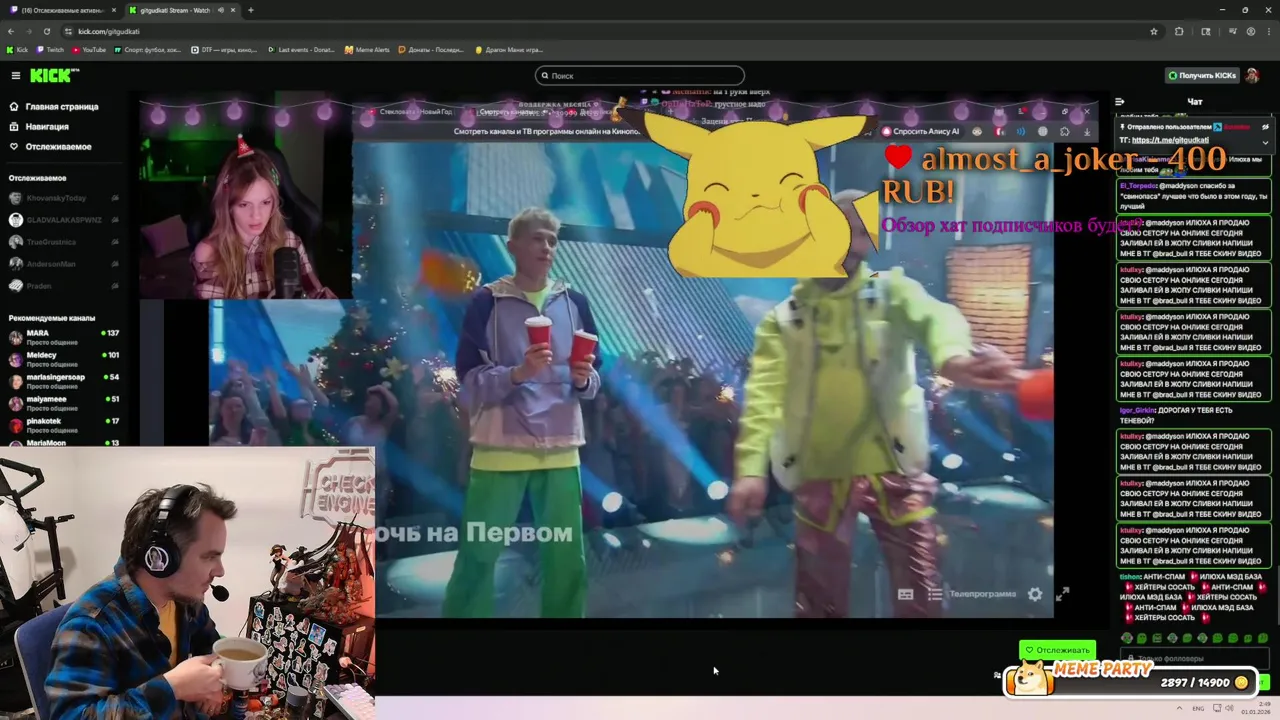Bookmark this page with the star icon
This screenshot has height=720, width=1280.
pyautogui.click(x=1154, y=31)
